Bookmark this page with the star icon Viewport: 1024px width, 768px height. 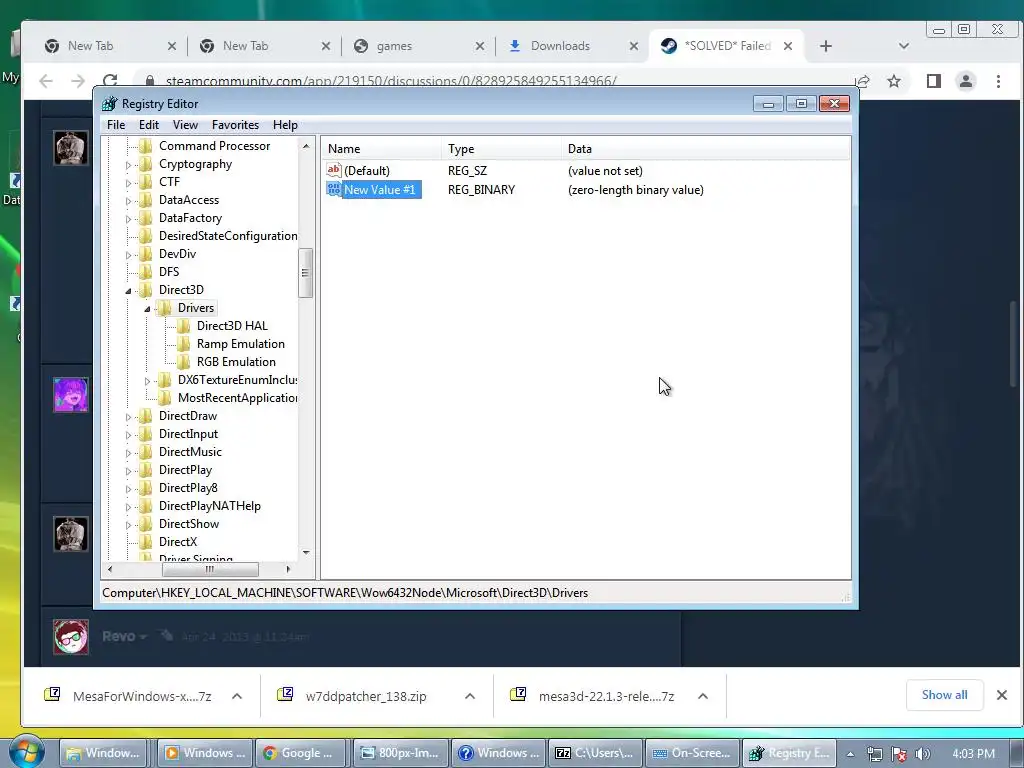pos(893,81)
